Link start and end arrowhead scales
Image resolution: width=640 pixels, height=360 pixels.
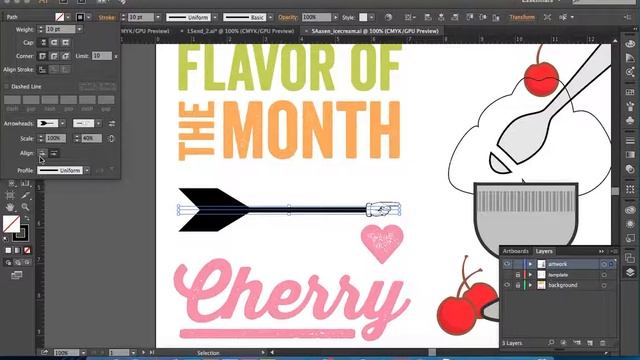tap(111, 139)
